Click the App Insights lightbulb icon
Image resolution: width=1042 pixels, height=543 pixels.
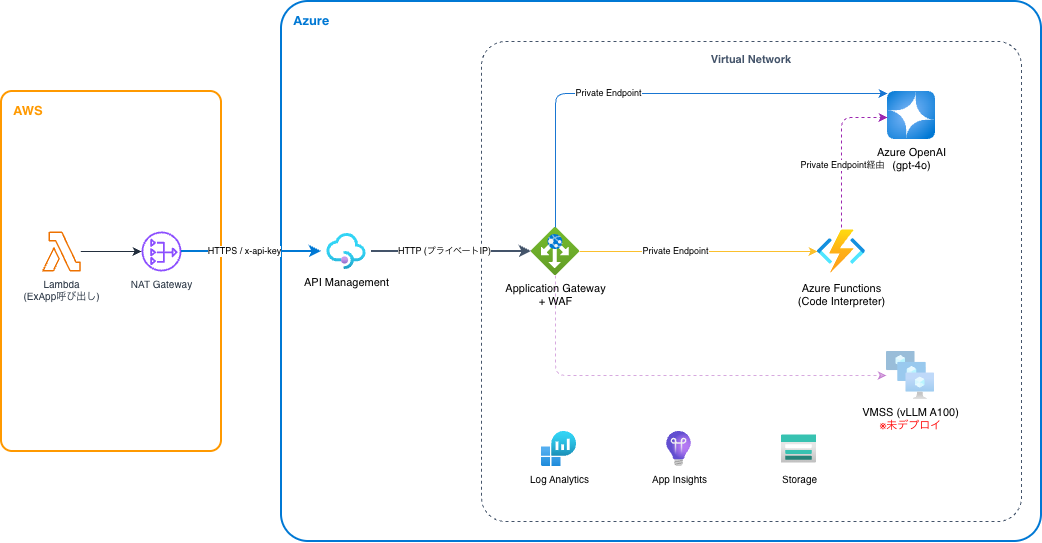click(678, 449)
